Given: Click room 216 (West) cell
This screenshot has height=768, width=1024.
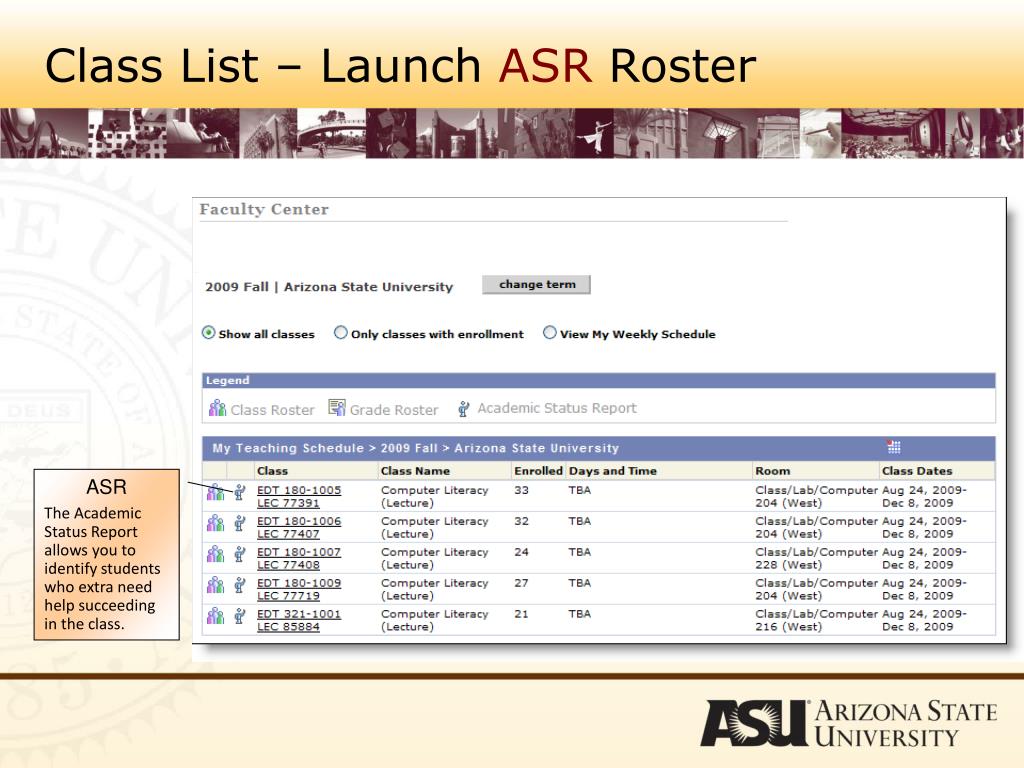Looking at the screenshot, I should (x=816, y=620).
